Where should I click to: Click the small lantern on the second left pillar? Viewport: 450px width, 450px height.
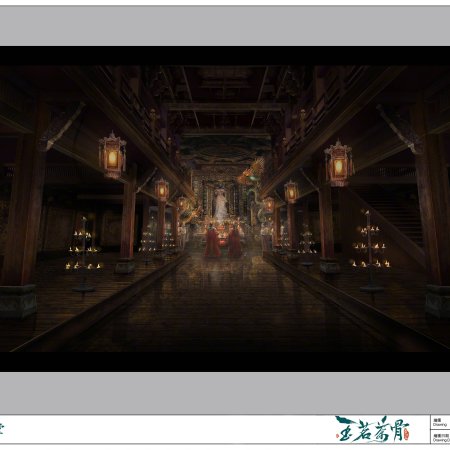click(162, 189)
